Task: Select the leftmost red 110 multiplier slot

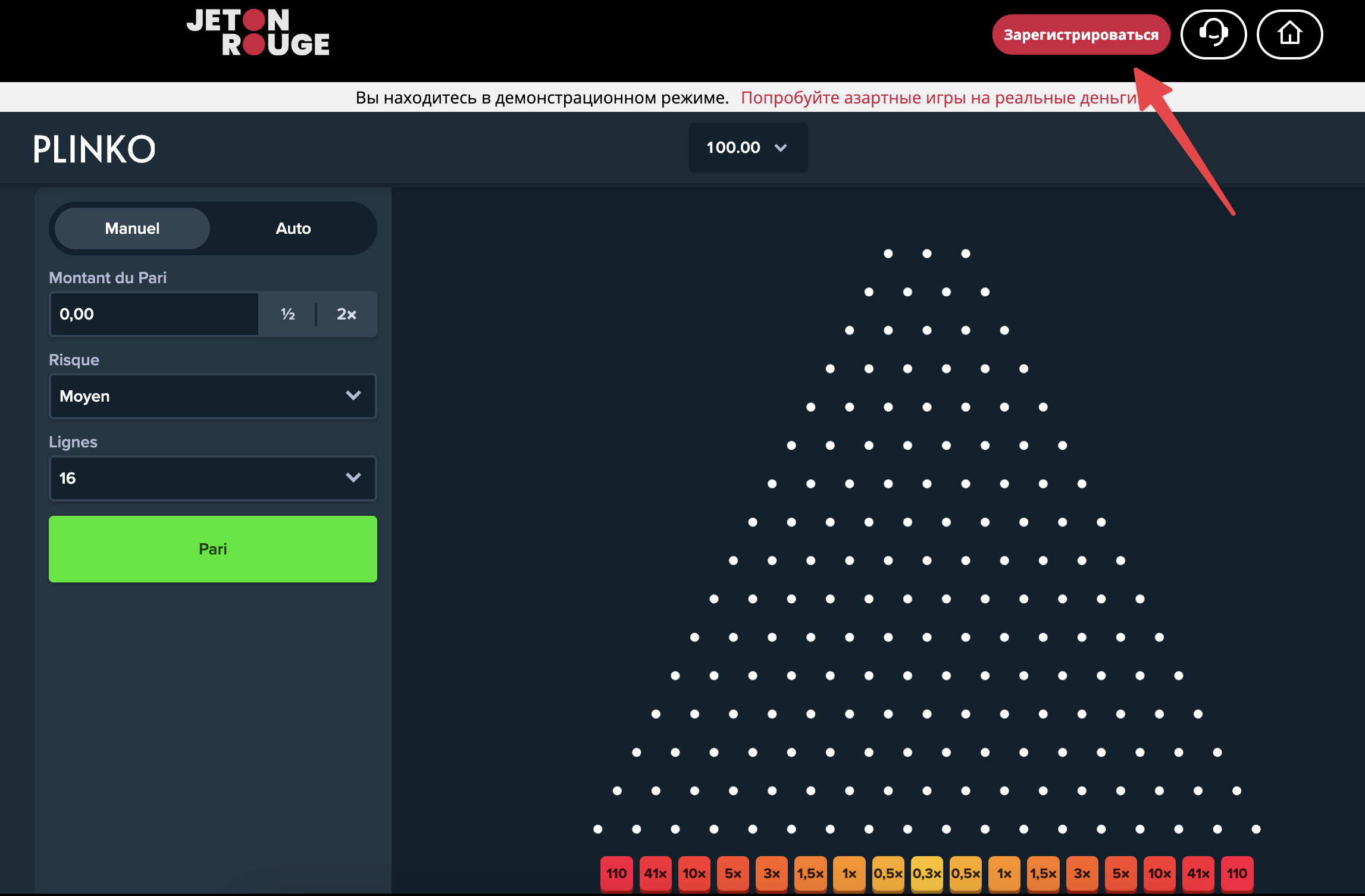Action: [616, 873]
